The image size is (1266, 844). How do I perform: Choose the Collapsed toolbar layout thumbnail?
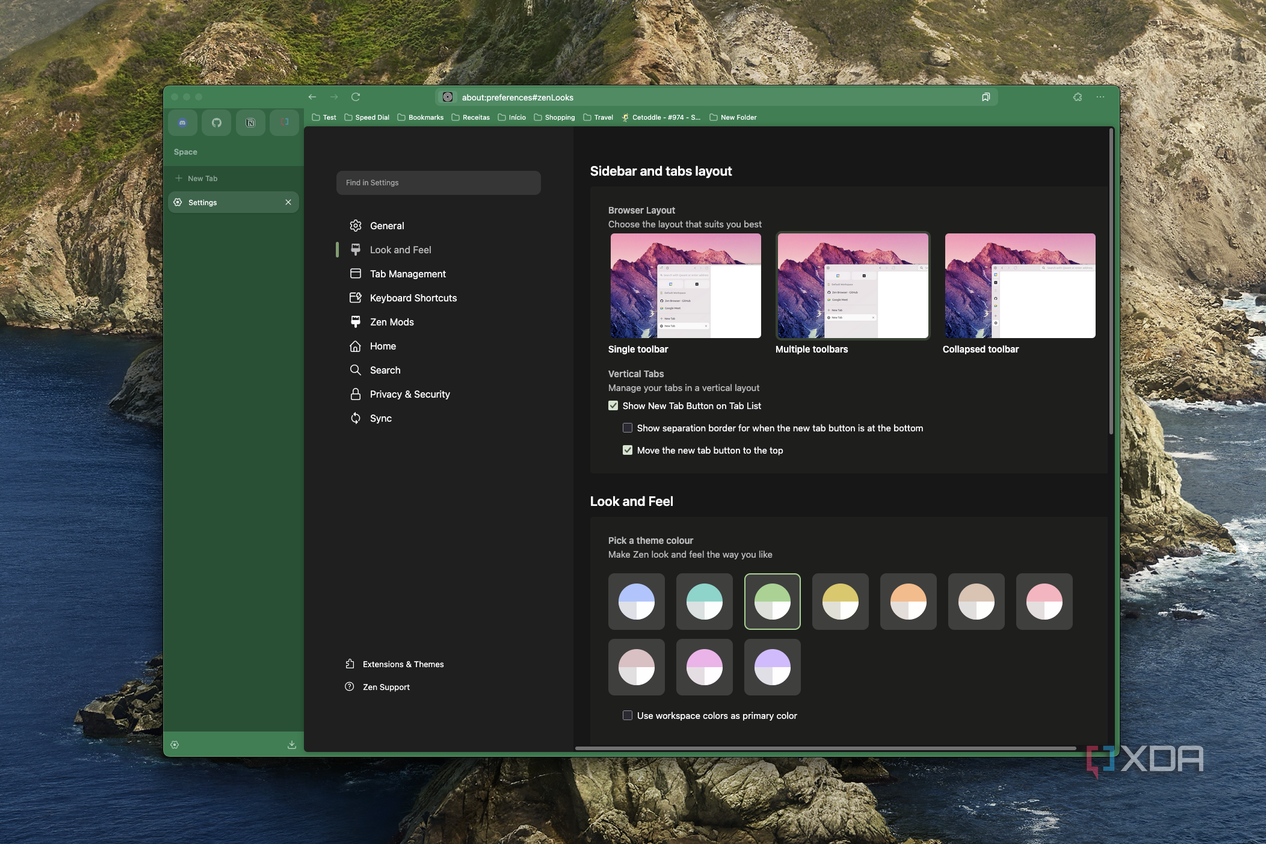tap(1020, 286)
